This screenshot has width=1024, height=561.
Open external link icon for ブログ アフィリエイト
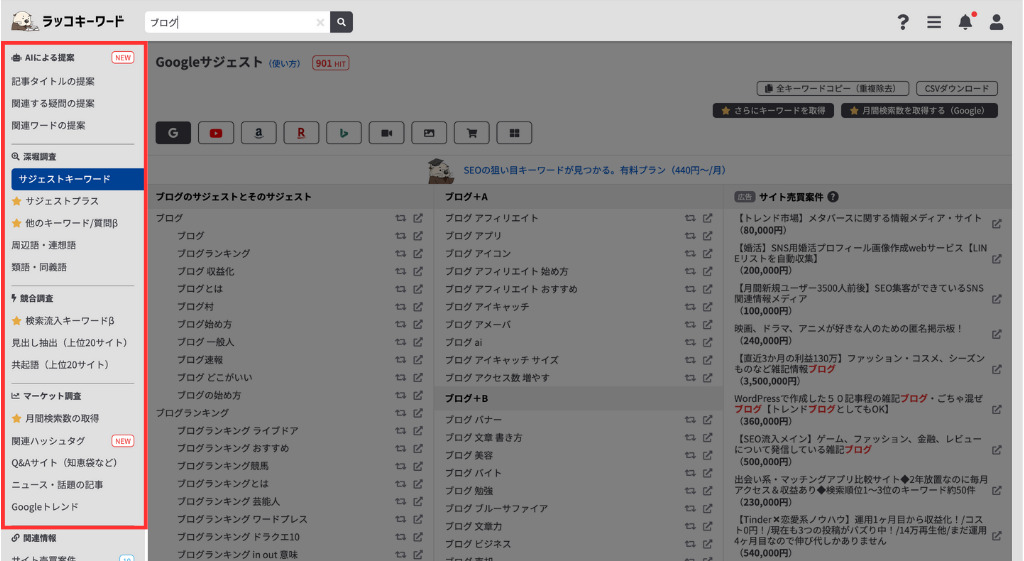pyautogui.click(x=708, y=218)
